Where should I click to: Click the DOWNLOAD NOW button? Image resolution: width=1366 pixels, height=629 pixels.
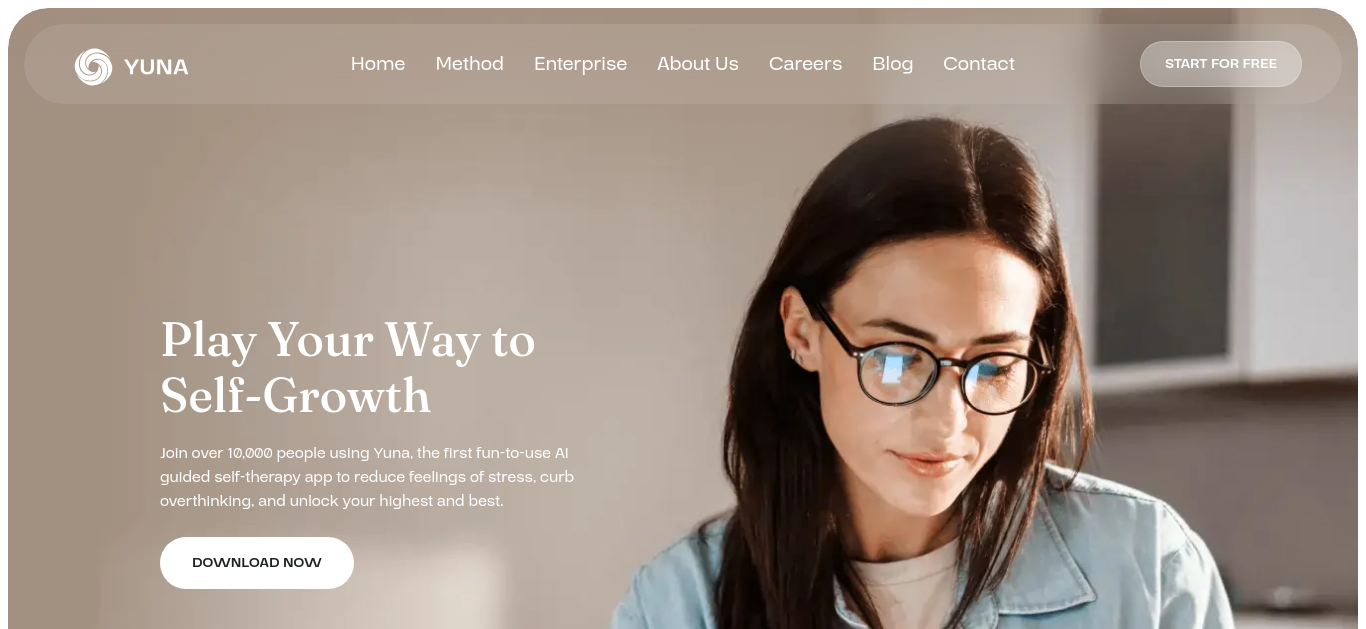257,563
